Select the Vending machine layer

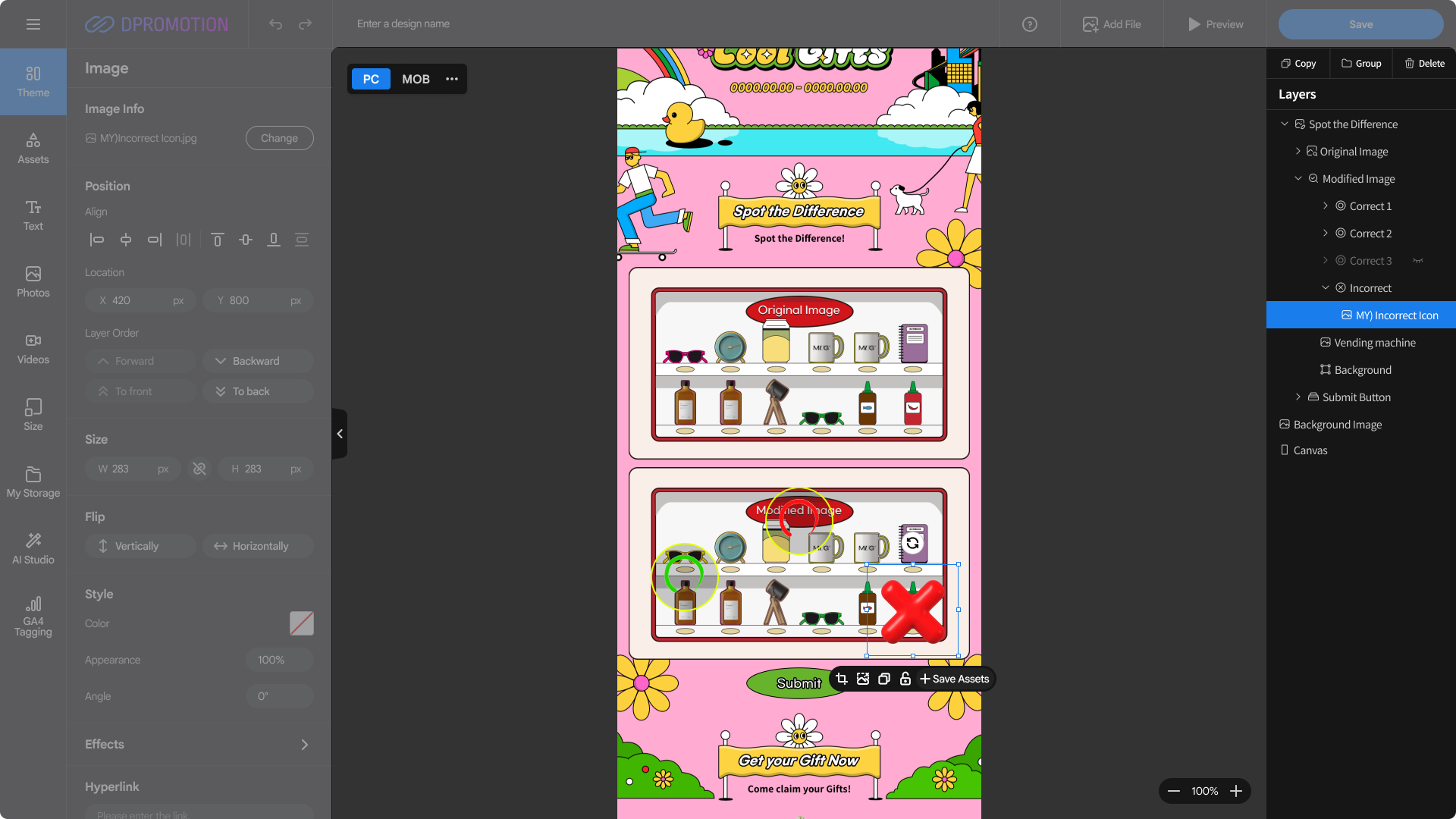[1374, 343]
